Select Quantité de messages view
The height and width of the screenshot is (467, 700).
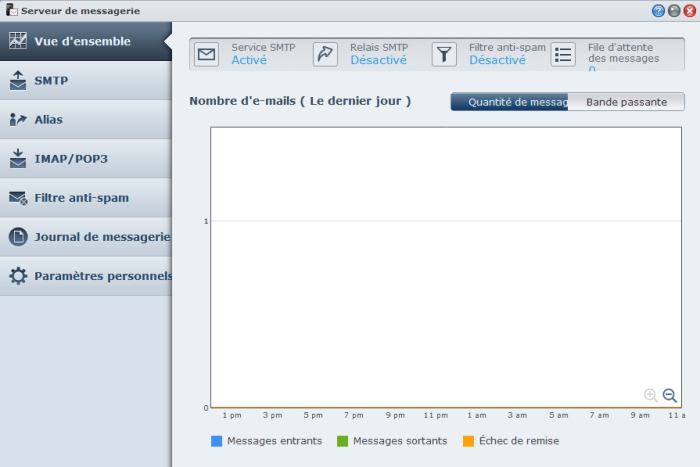[509, 102]
